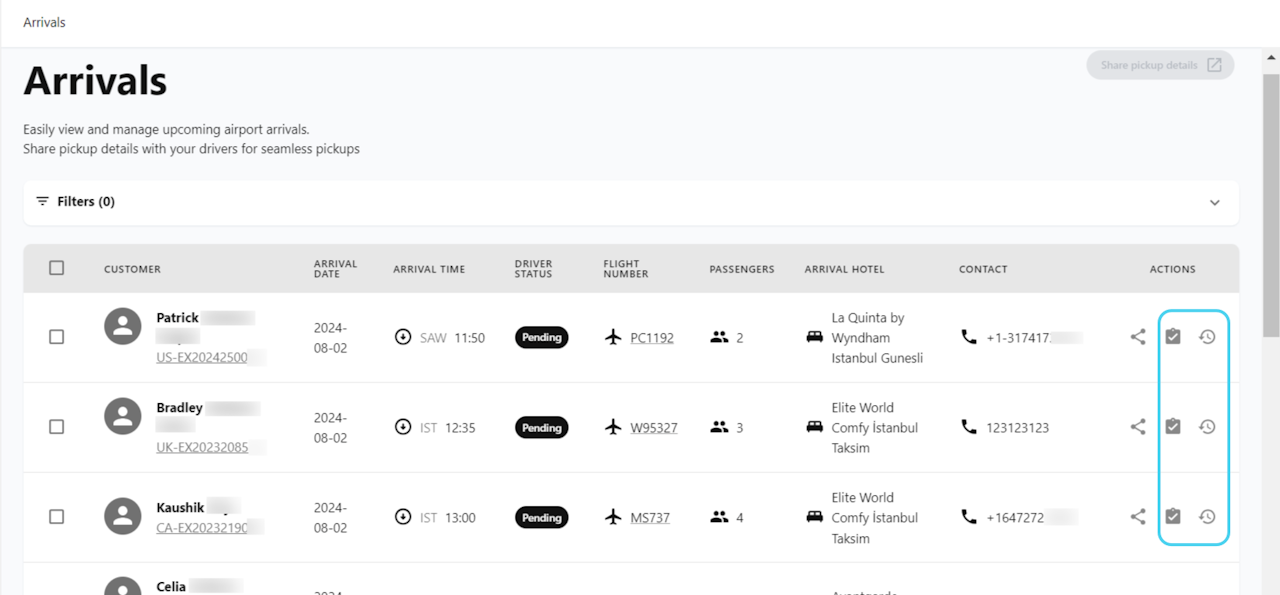Click share icon in Bradley's row

(x=1138, y=427)
